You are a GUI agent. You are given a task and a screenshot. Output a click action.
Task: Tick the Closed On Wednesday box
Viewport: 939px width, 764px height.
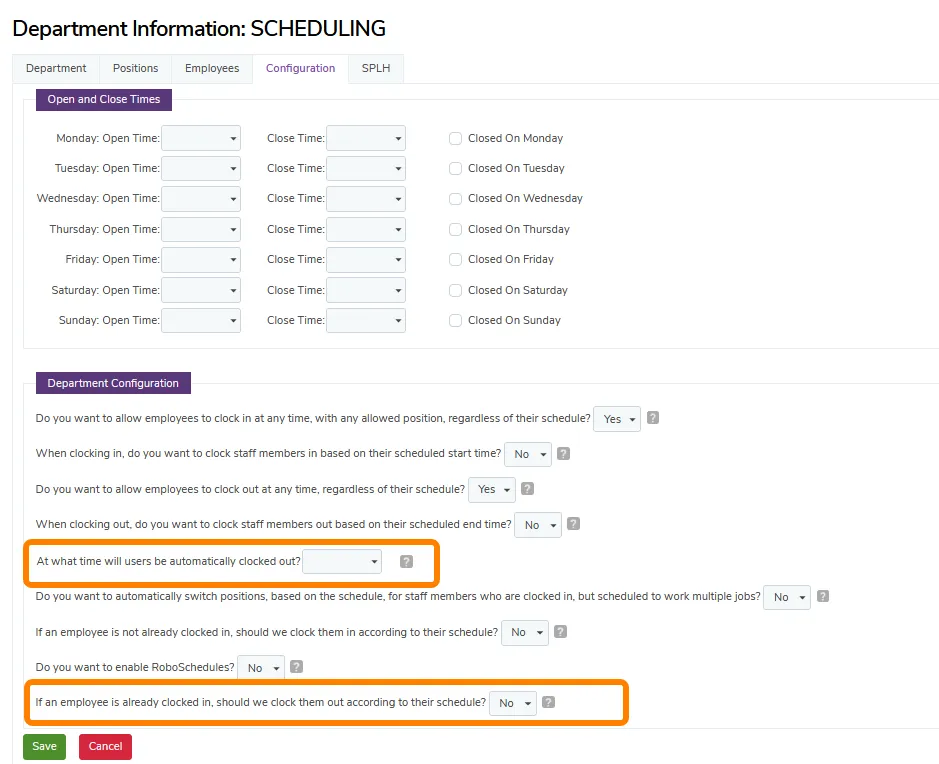pyautogui.click(x=456, y=199)
